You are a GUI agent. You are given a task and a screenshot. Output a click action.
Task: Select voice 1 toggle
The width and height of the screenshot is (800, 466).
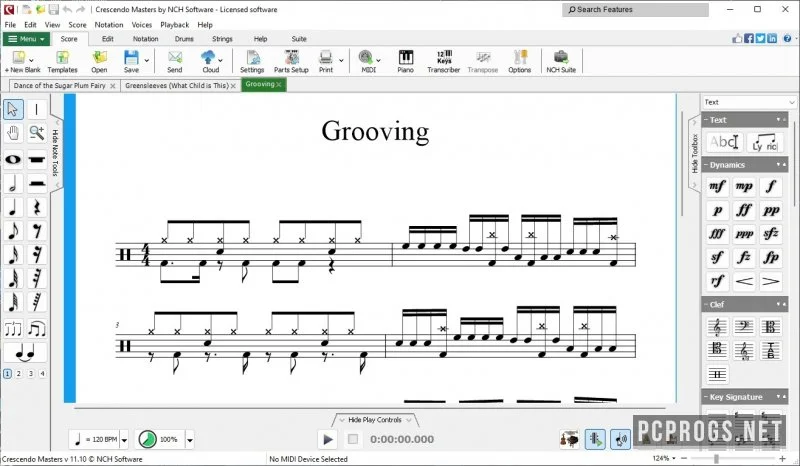click(x=7, y=374)
